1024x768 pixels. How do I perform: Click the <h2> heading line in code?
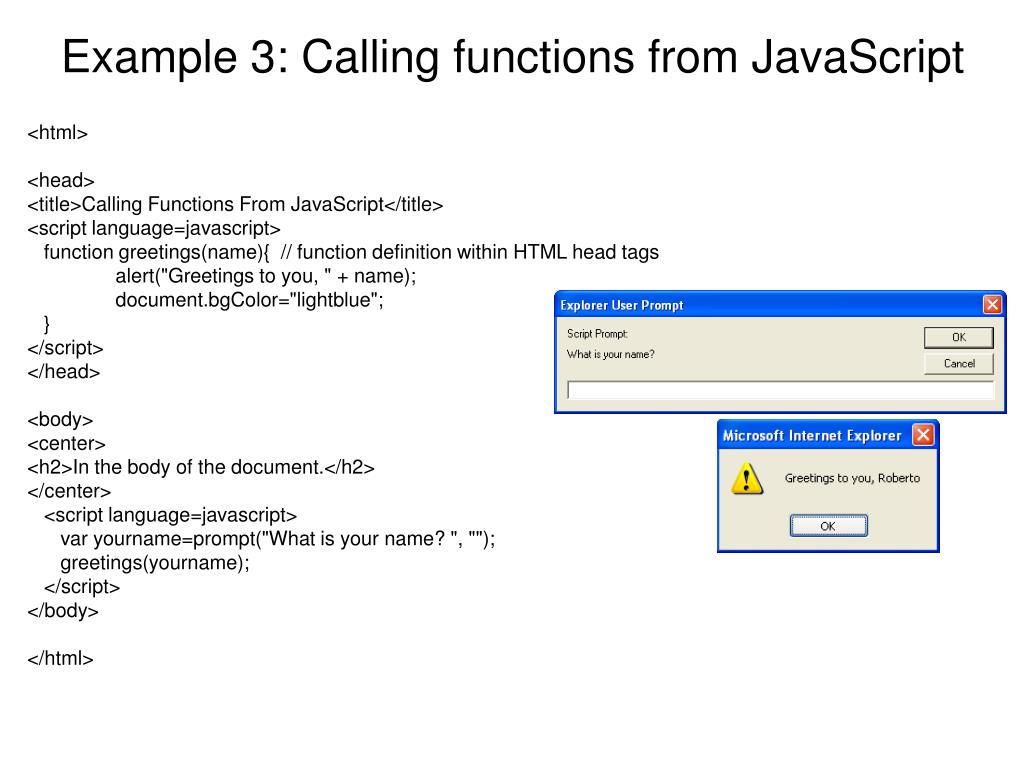(200, 467)
